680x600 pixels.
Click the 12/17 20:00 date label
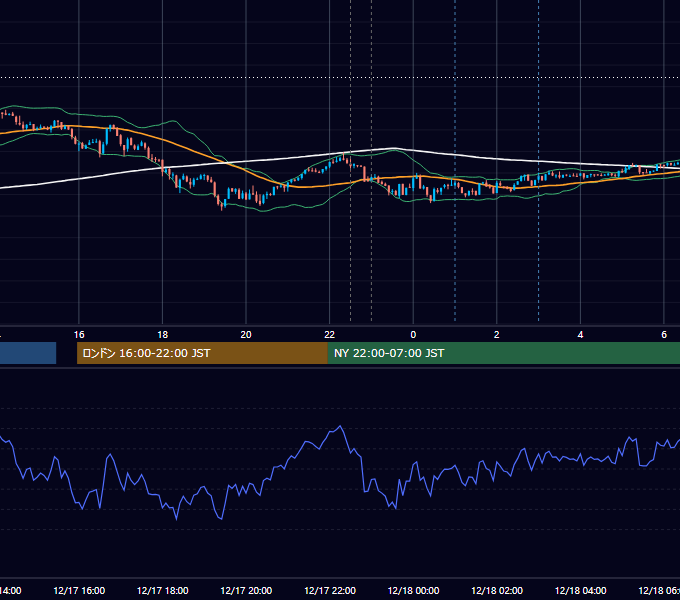pos(246,591)
